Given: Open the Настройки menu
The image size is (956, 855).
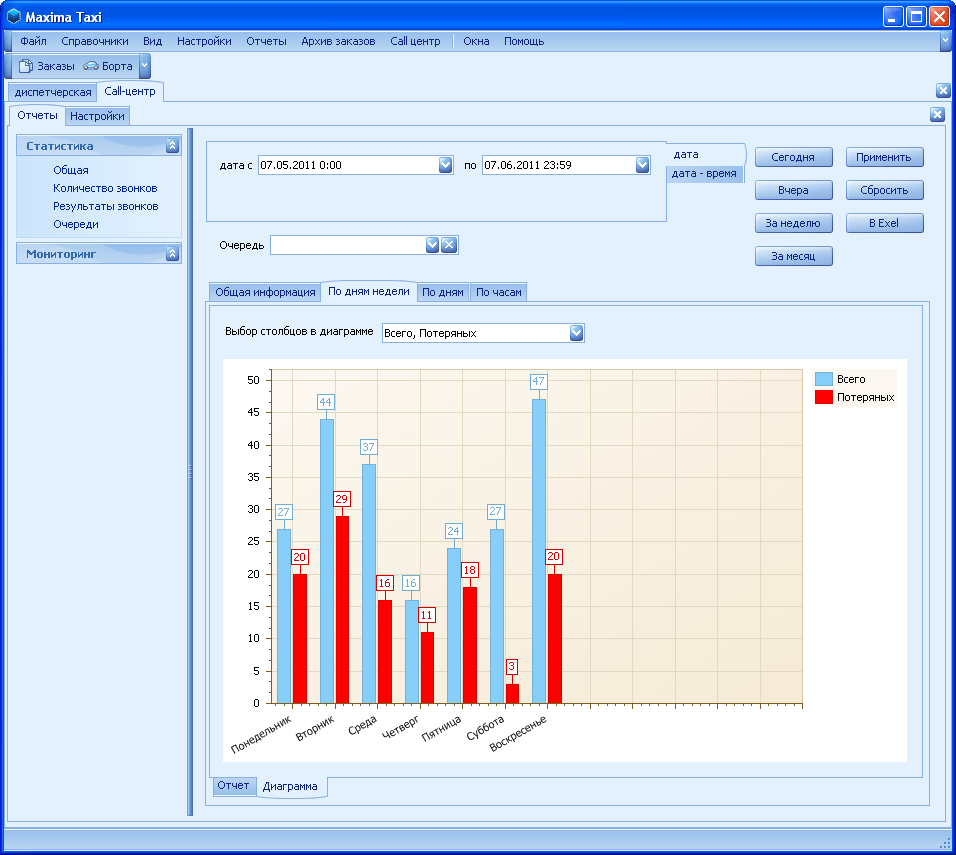Looking at the screenshot, I should pos(204,41).
